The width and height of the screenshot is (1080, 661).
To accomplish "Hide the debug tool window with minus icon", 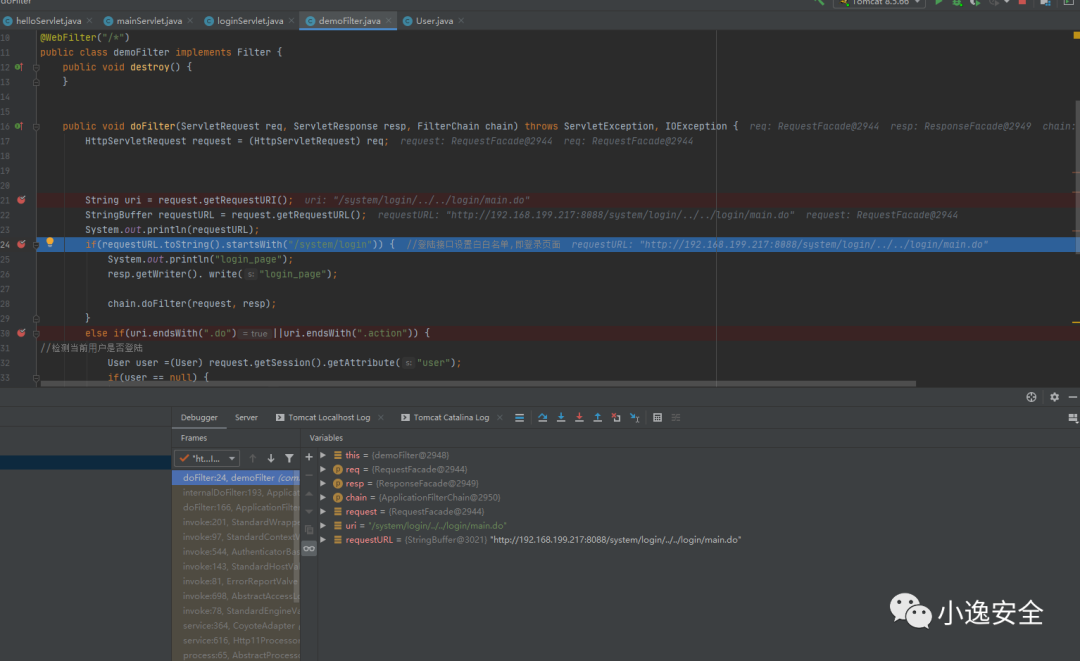I will click(1072, 397).
